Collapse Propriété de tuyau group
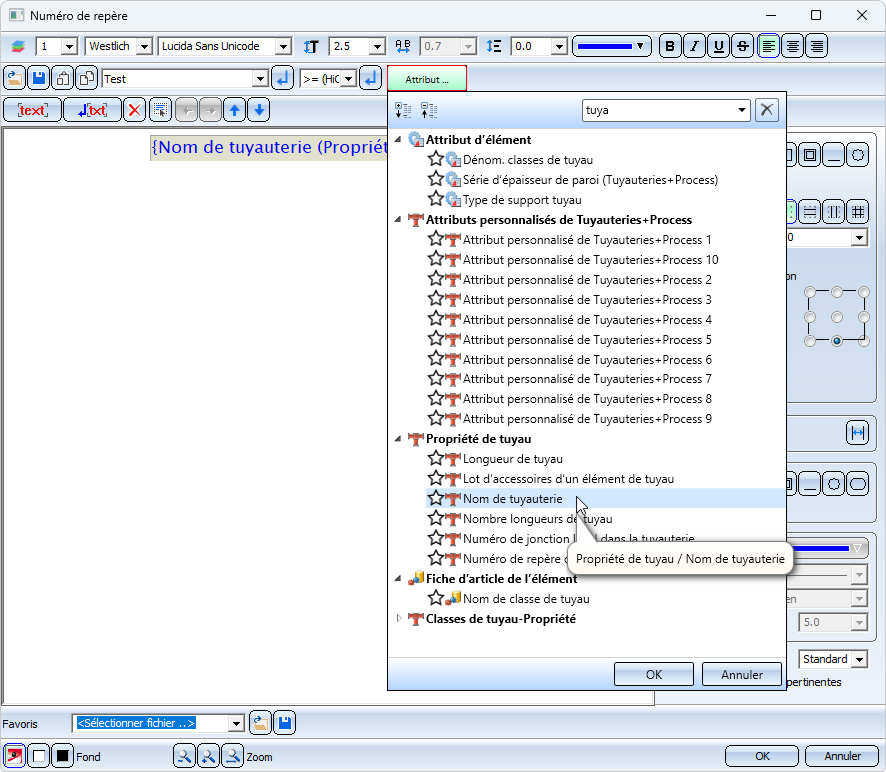The image size is (886, 772). pyautogui.click(x=398, y=439)
